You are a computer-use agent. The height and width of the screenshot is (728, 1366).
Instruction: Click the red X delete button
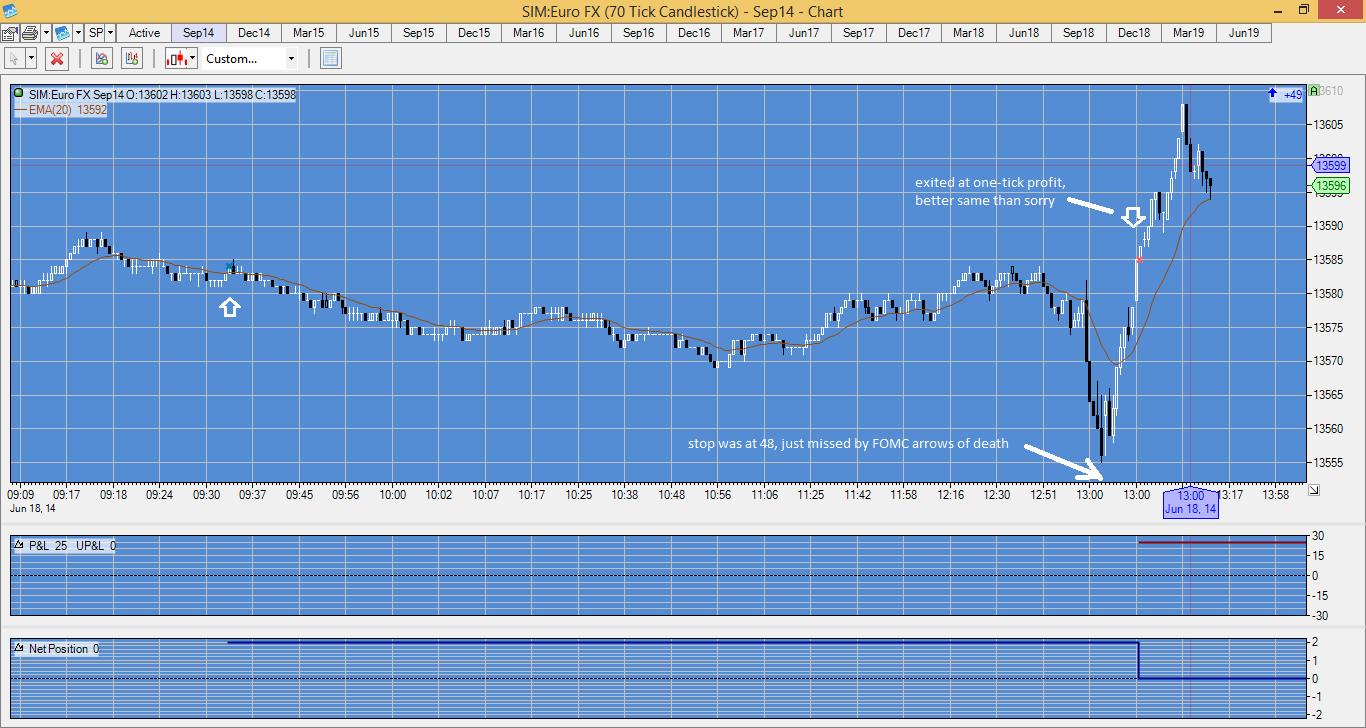[57, 58]
